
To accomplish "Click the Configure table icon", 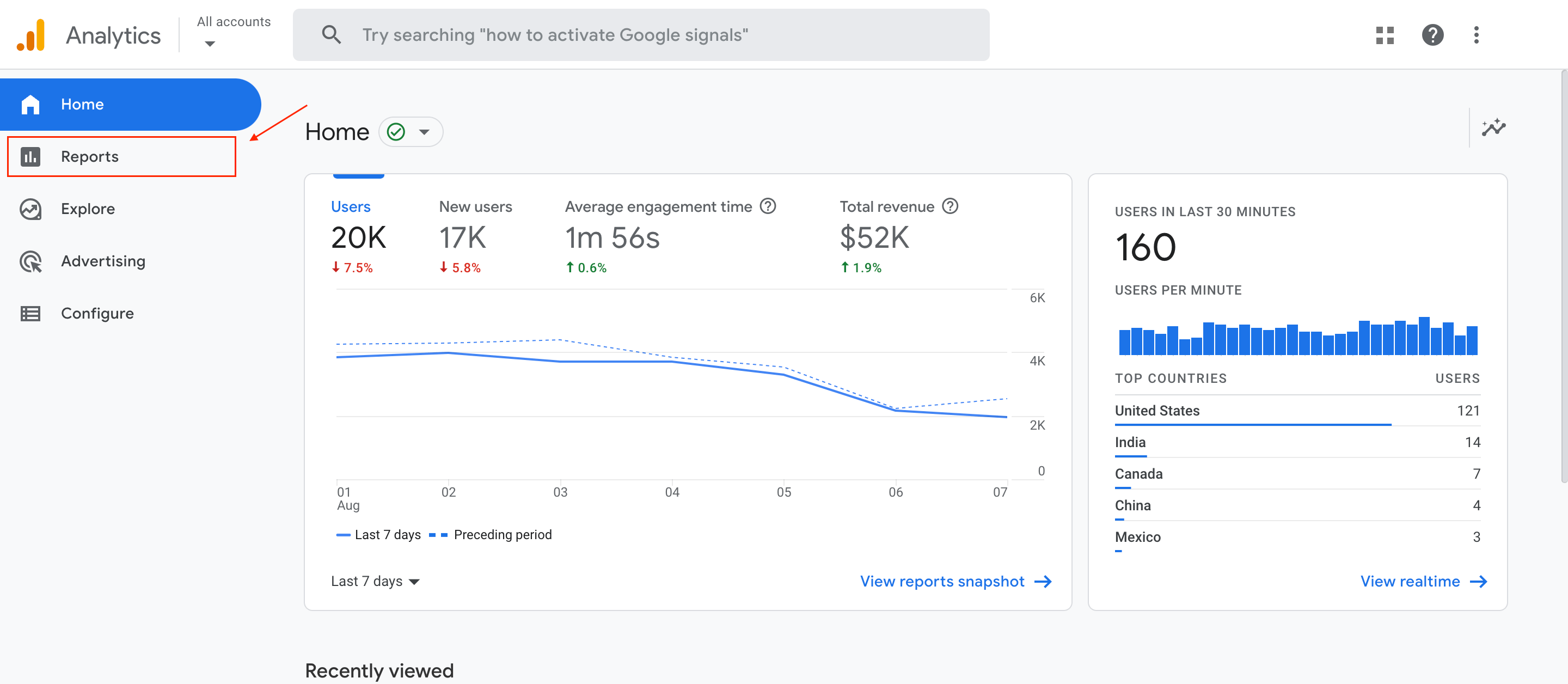I will 30,313.
